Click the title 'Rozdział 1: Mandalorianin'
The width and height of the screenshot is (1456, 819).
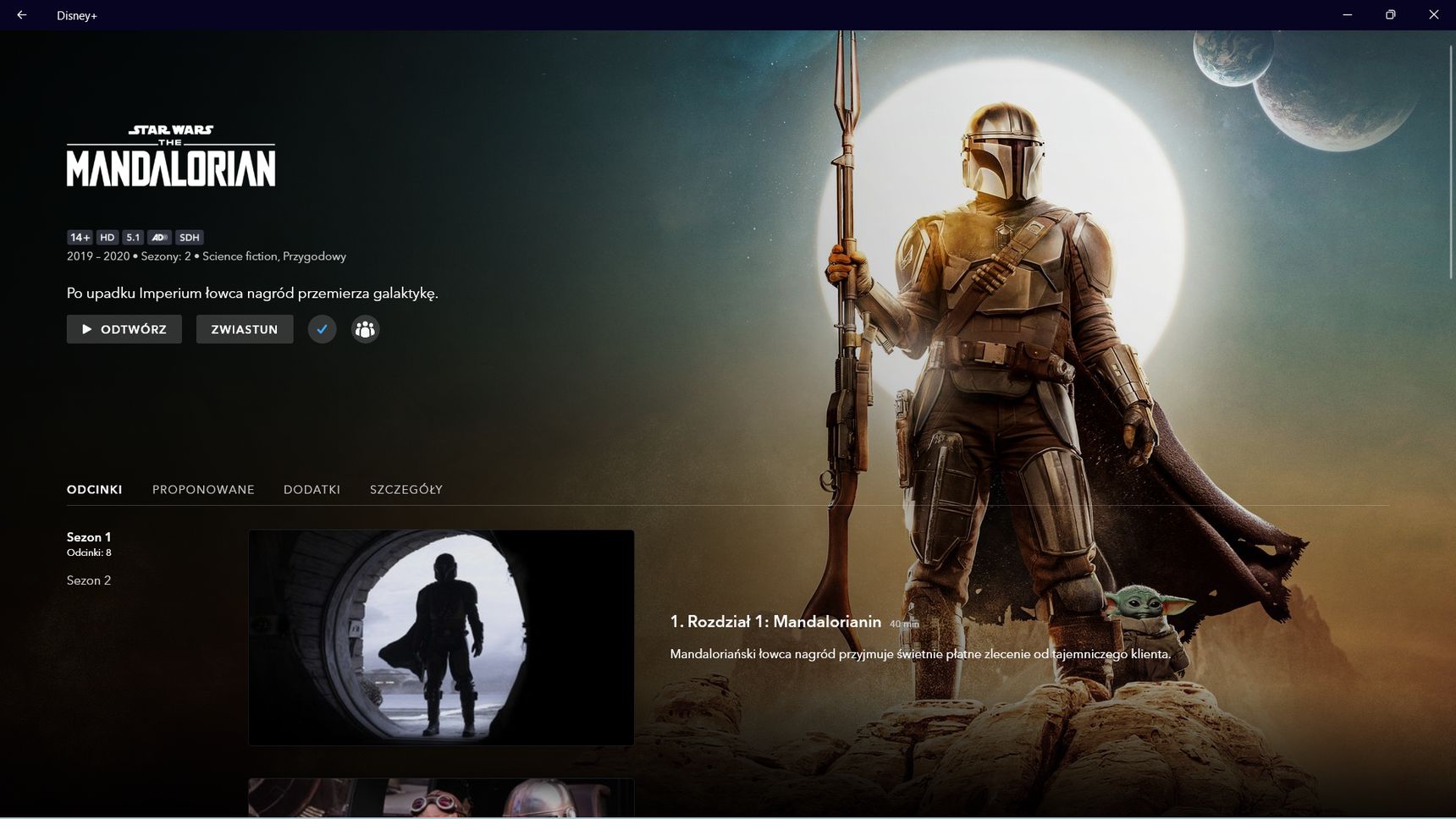[785, 622]
